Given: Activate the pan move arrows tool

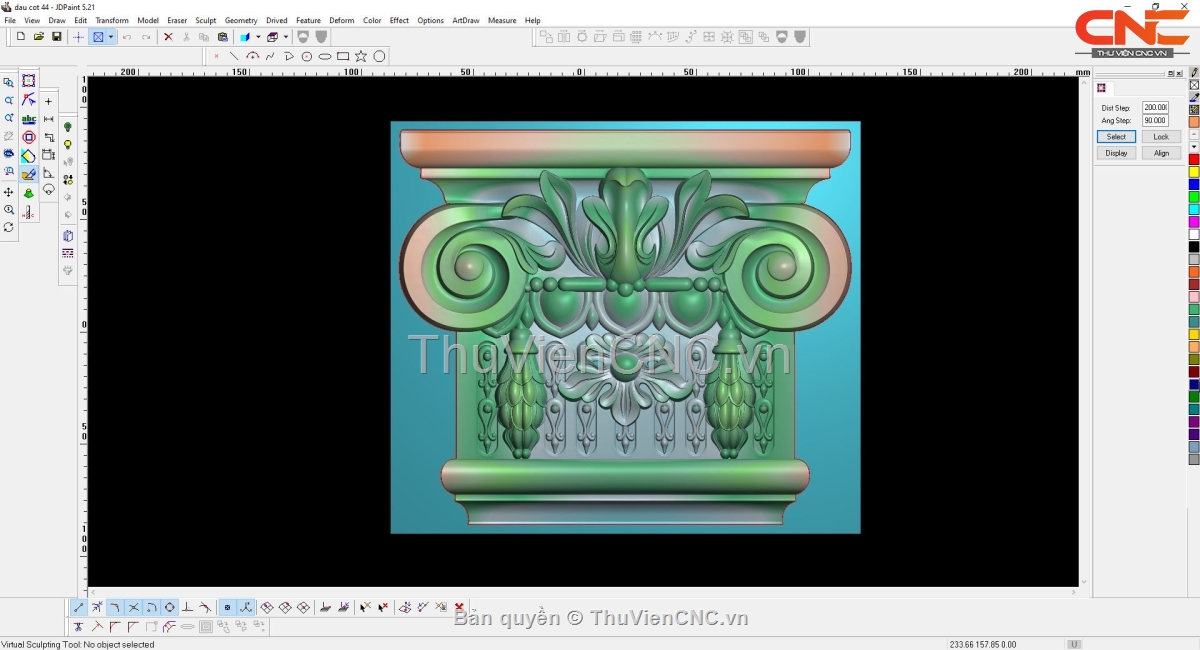Looking at the screenshot, I should pos(9,192).
